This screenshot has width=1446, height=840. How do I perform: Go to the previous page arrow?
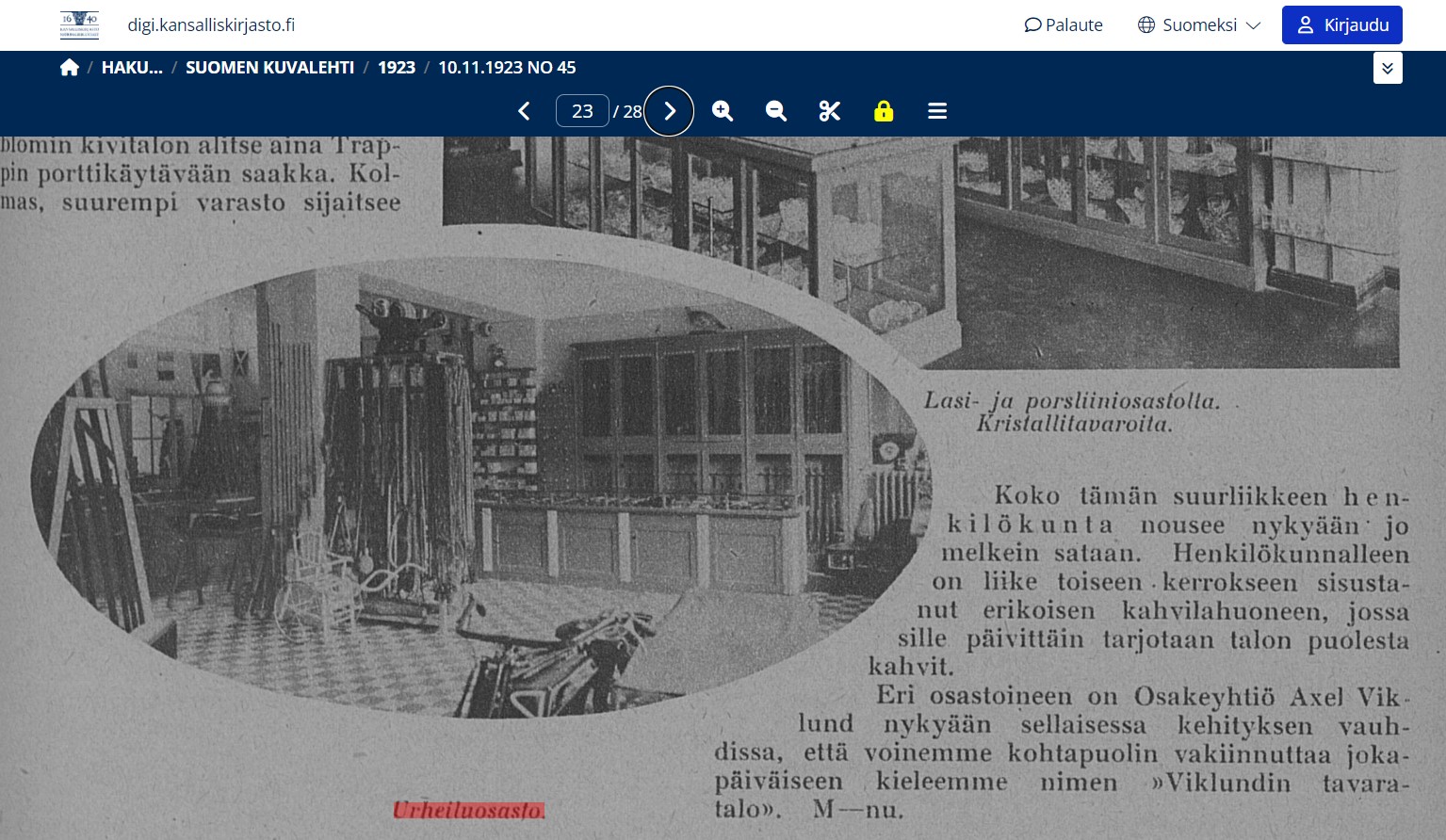(x=524, y=111)
